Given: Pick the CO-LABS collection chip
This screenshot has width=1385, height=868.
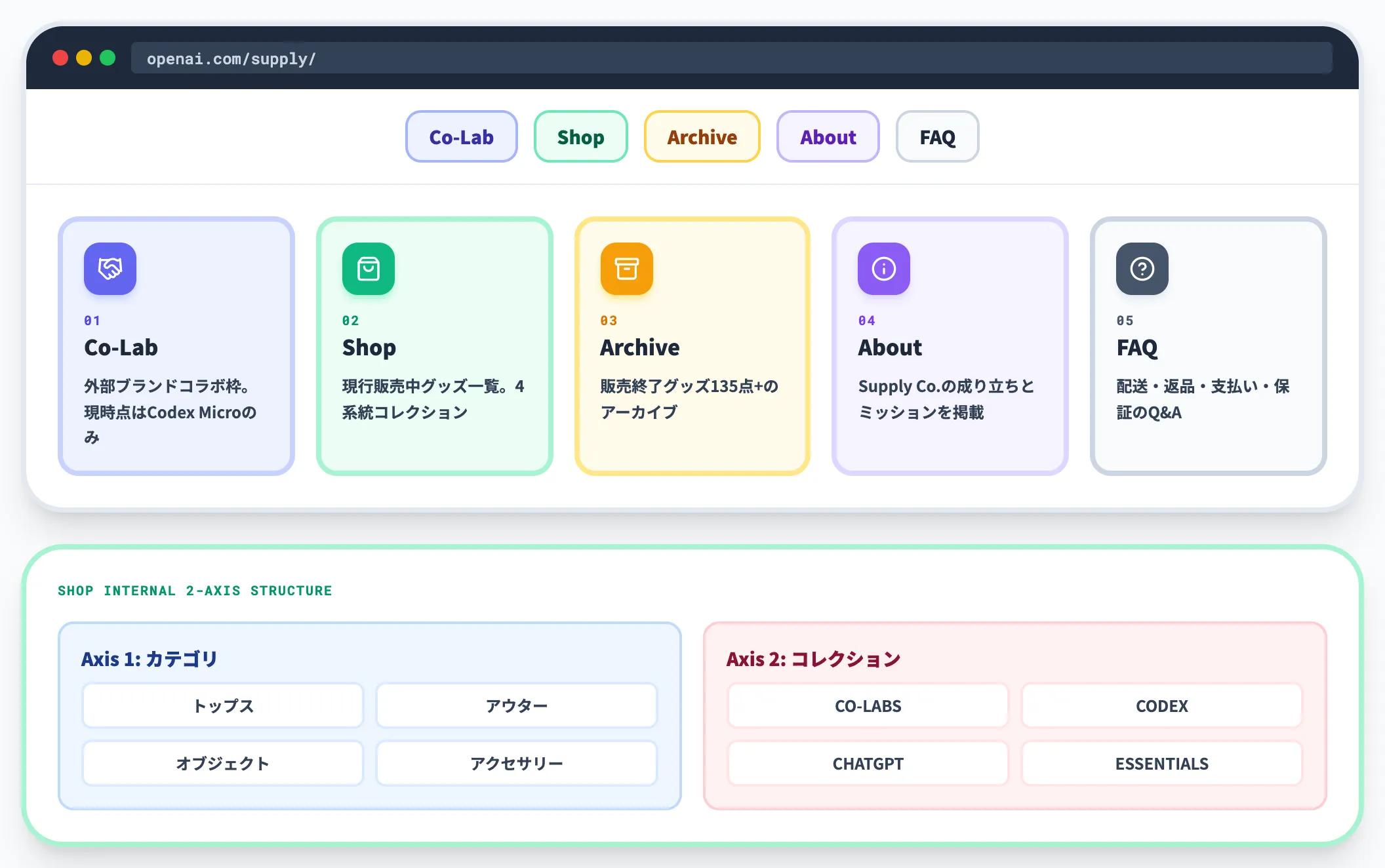Looking at the screenshot, I should pos(868,705).
